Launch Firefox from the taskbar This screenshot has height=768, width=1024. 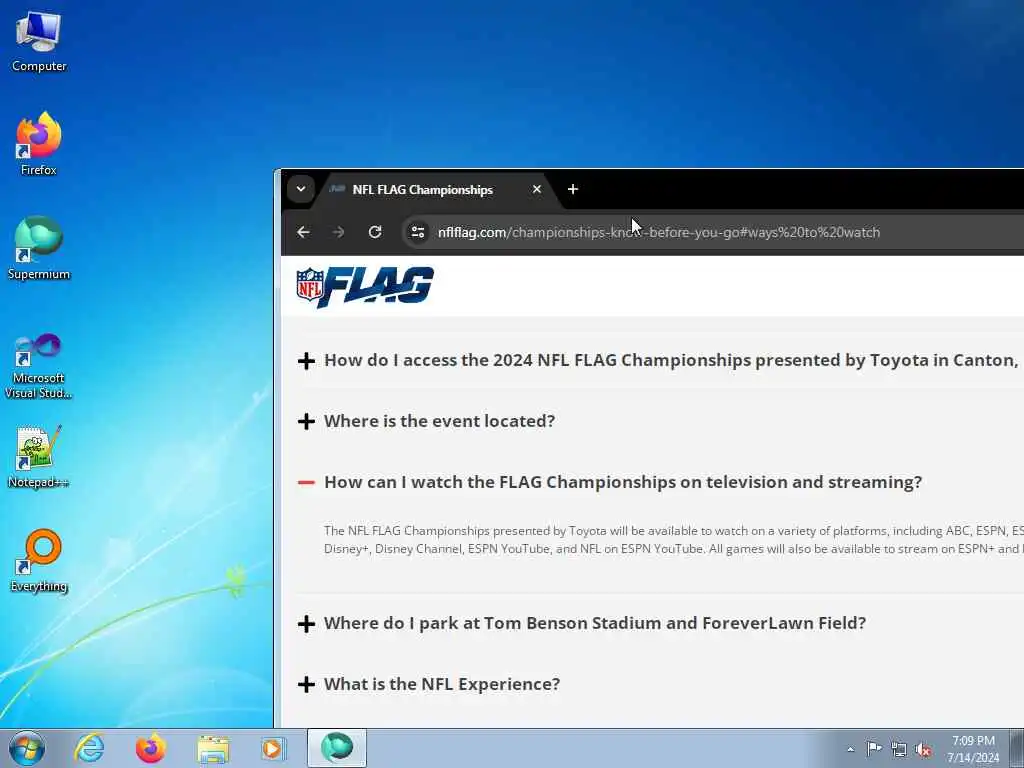(x=151, y=748)
